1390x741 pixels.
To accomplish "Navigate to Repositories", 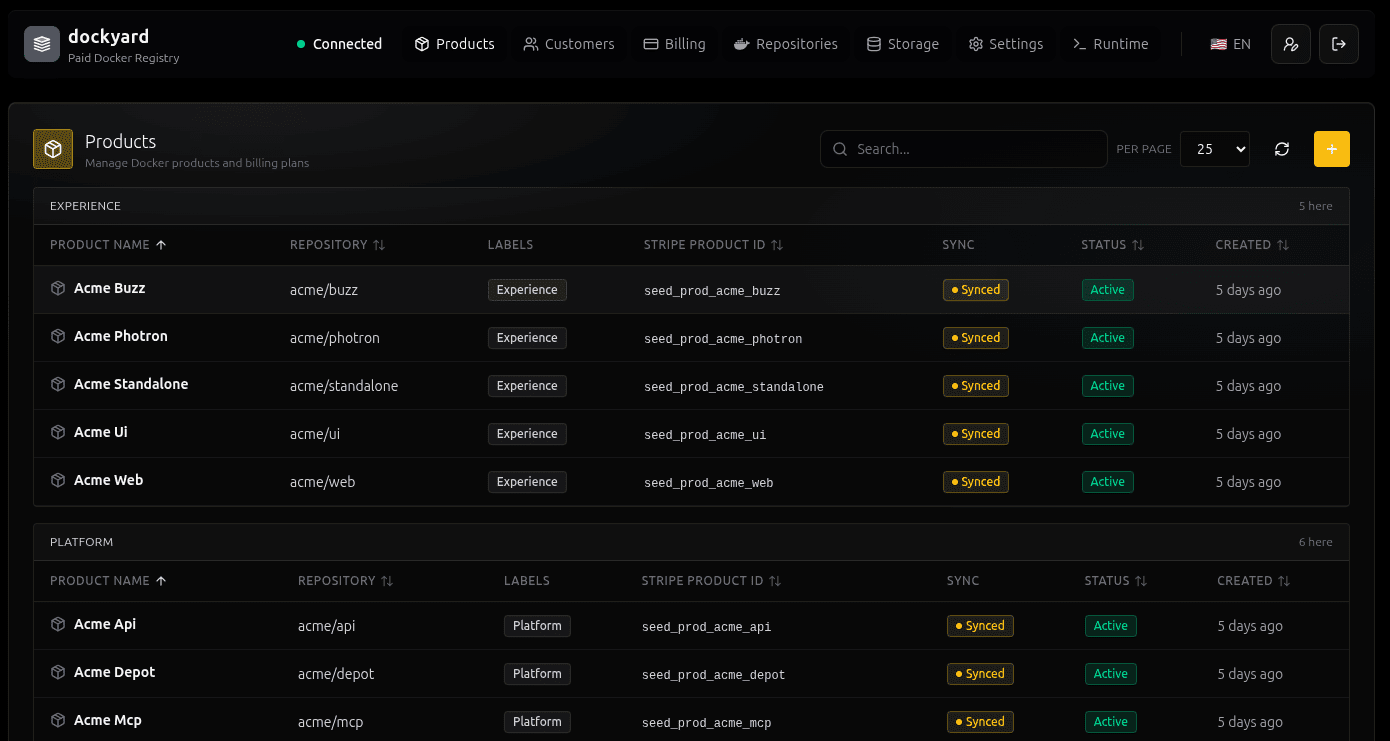I will (x=785, y=44).
